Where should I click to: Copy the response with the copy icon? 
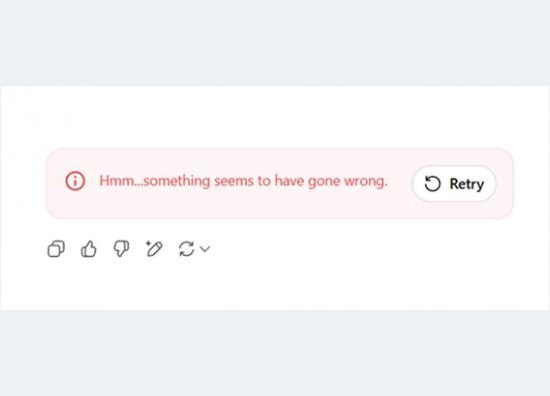click(x=56, y=249)
